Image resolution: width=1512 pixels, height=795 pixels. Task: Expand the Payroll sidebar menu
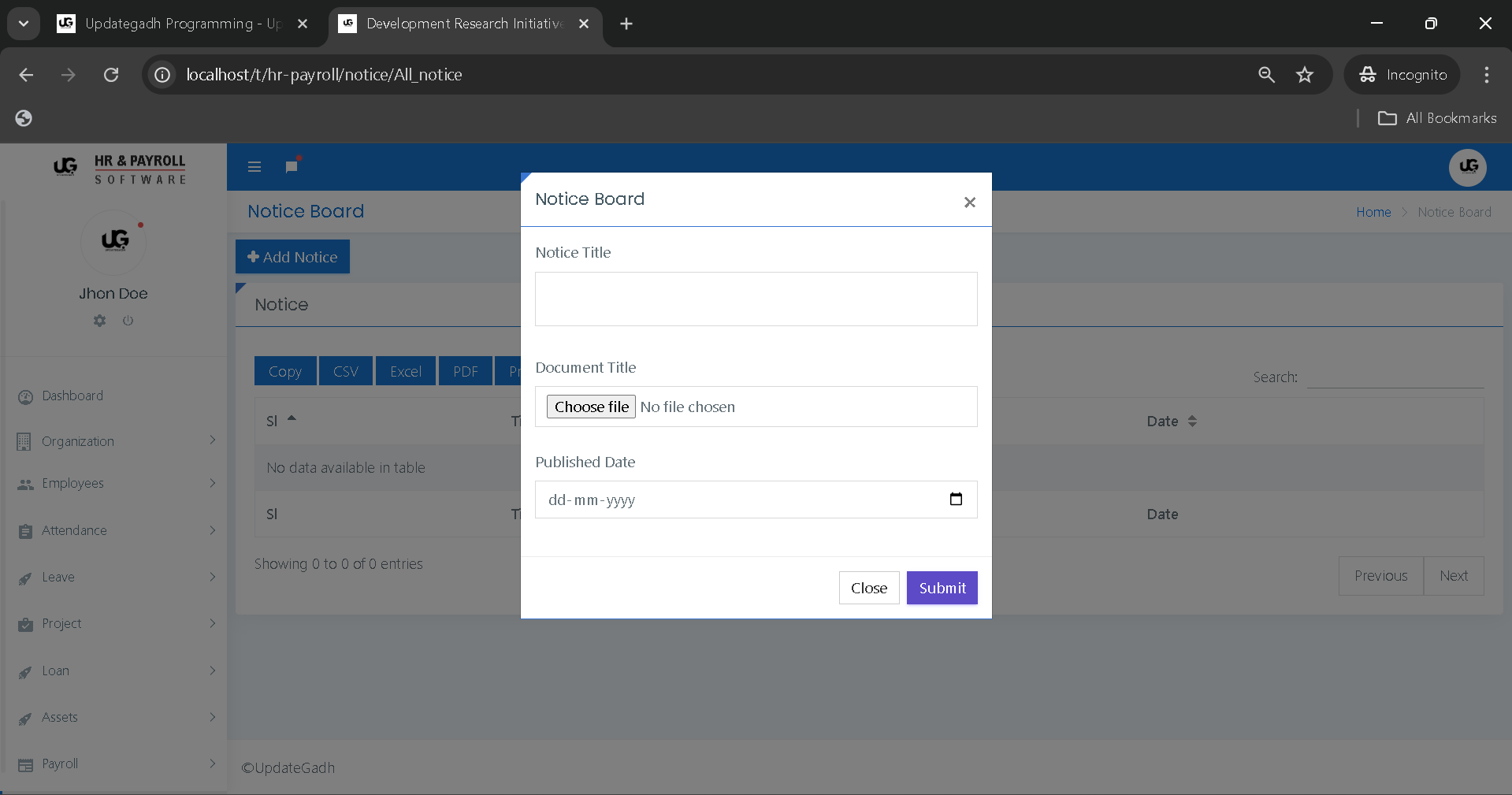coord(114,764)
